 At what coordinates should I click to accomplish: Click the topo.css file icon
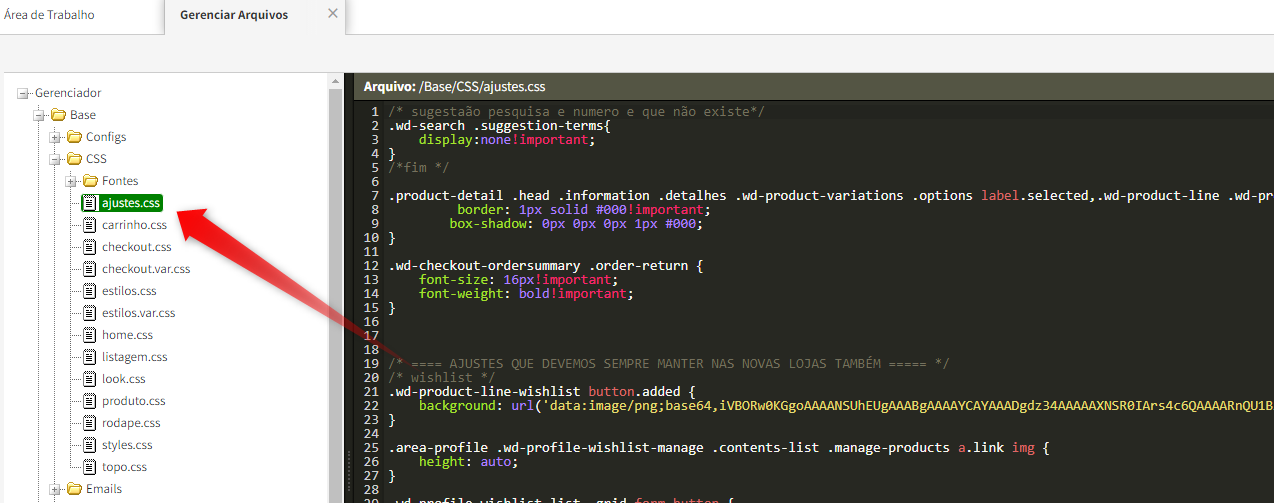(x=89, y=467)
